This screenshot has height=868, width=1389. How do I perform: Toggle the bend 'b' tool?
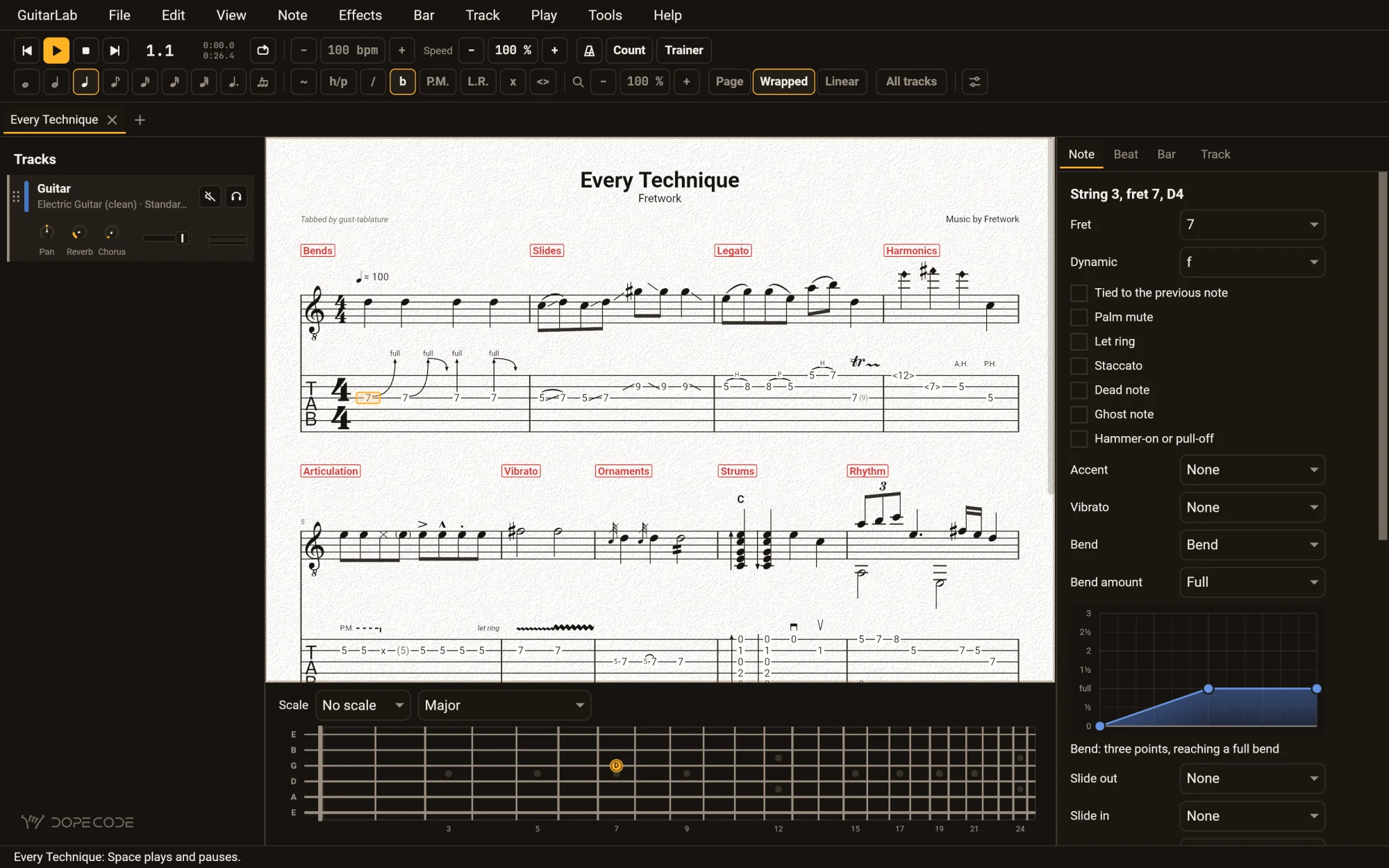tap(403, 82)
